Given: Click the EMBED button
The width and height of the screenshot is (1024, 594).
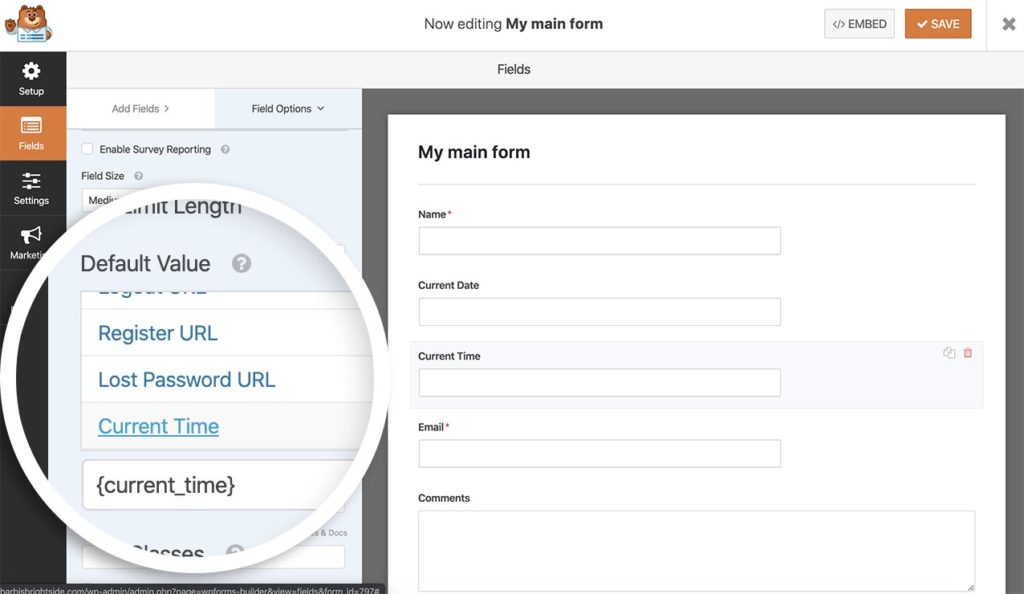Looking at the screenshot, I should point(858,24).
